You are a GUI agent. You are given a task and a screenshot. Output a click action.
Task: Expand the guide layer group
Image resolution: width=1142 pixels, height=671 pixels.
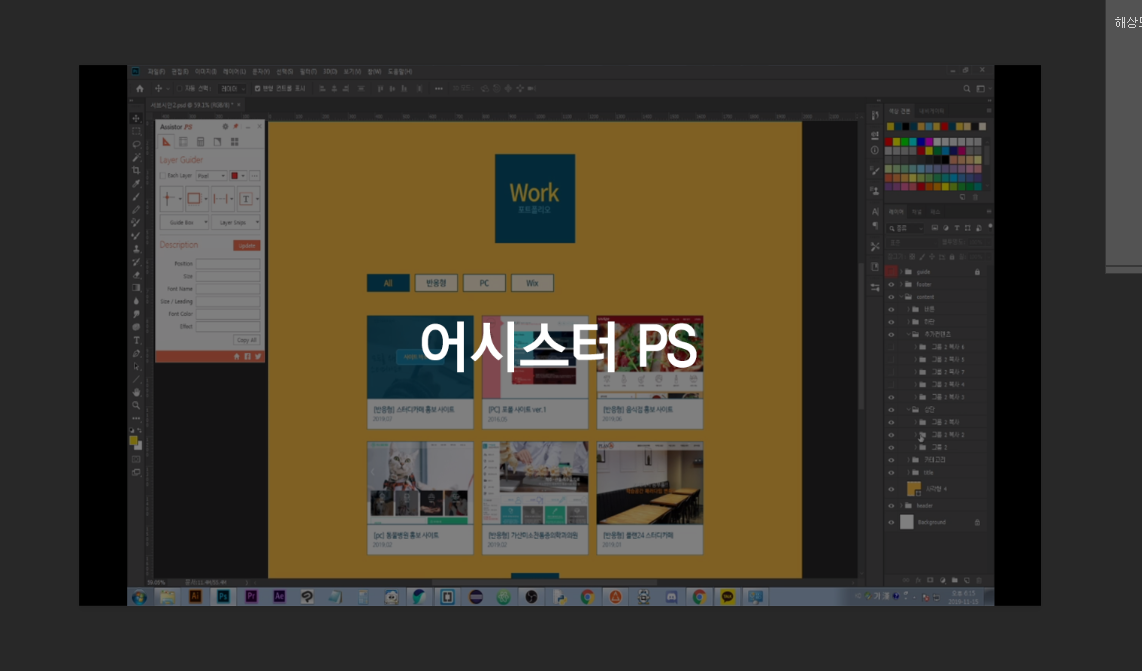pos(901,272)
